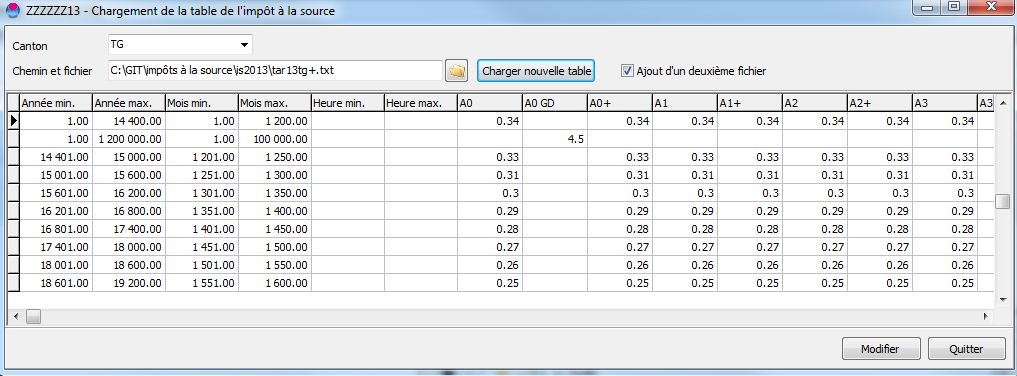The image size is (1017, 376).
Task: Click the horizontal scrollbar thumb
Action: (x=33, y=316)
